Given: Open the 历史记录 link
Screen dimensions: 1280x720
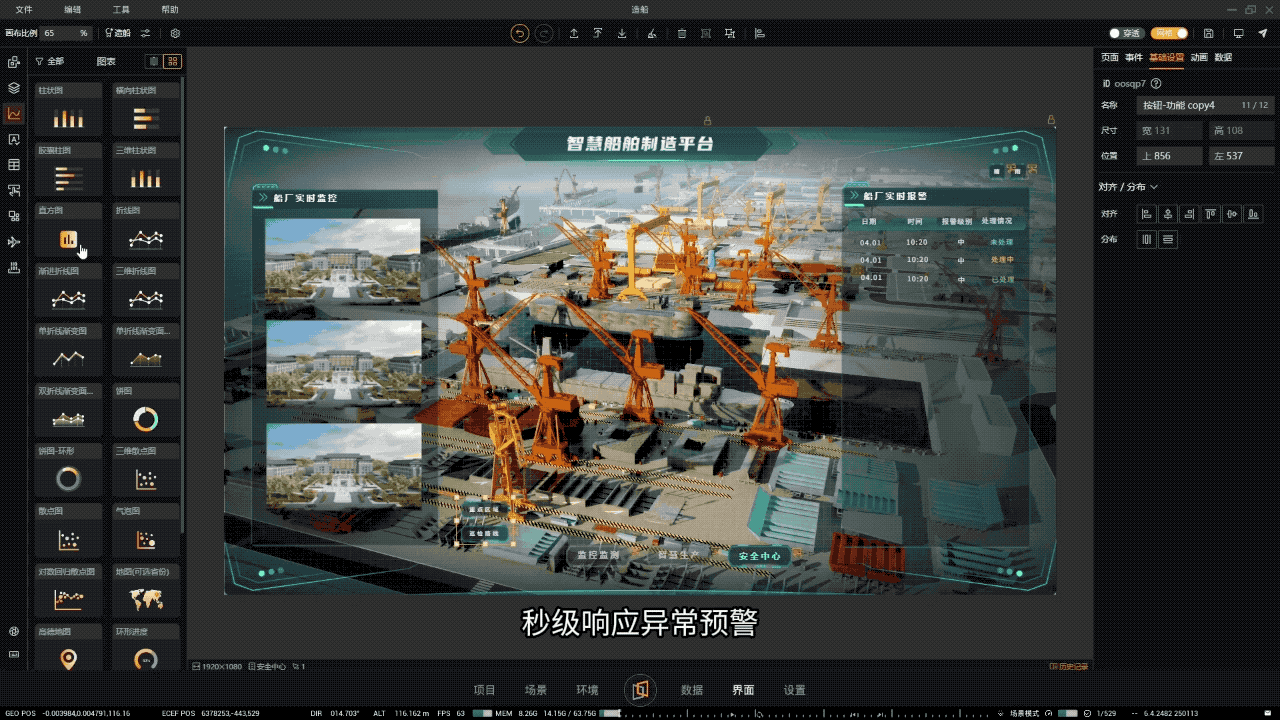Looking at the screenshot, I should coord(1068,666).
